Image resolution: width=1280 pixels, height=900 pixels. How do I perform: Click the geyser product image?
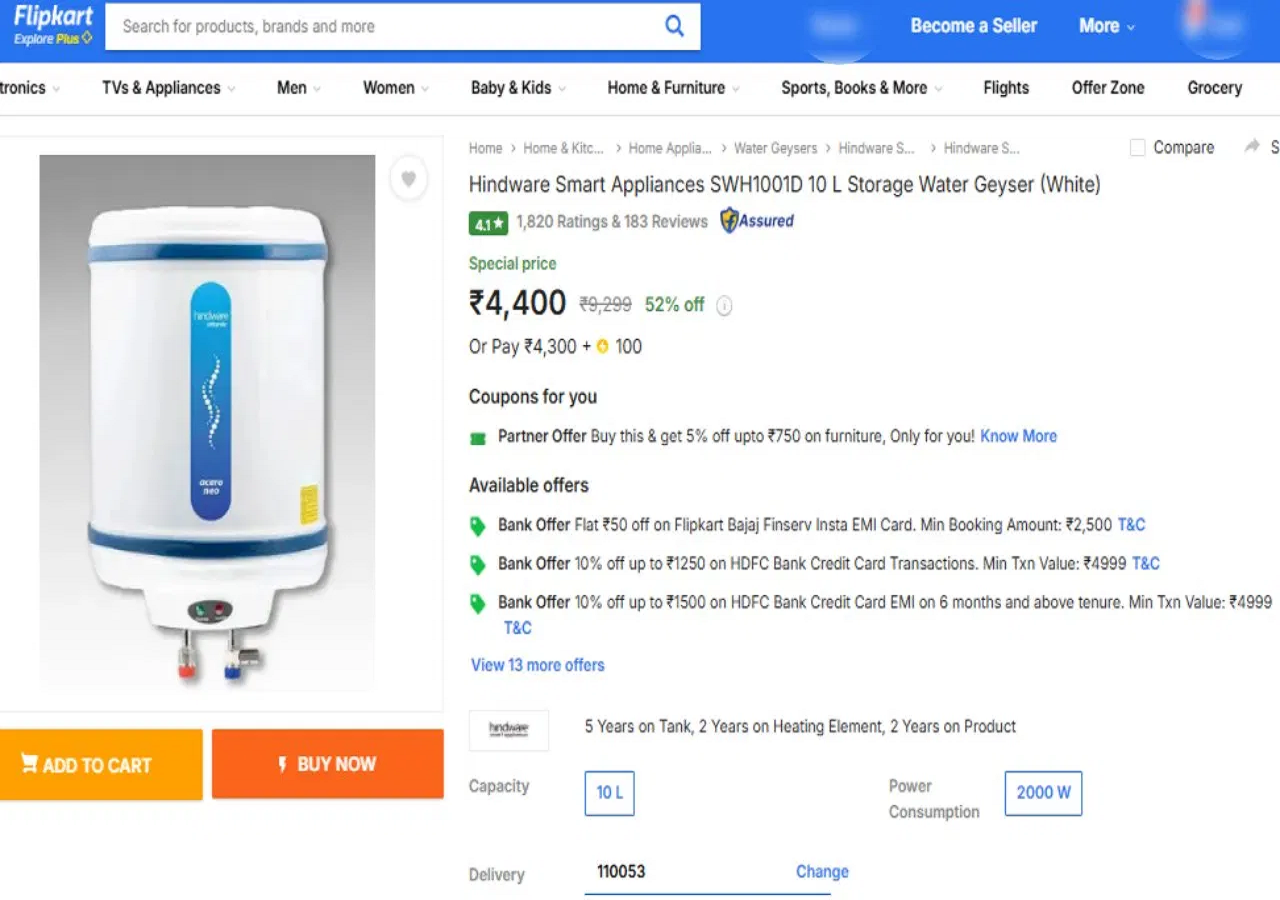(208, 424)
